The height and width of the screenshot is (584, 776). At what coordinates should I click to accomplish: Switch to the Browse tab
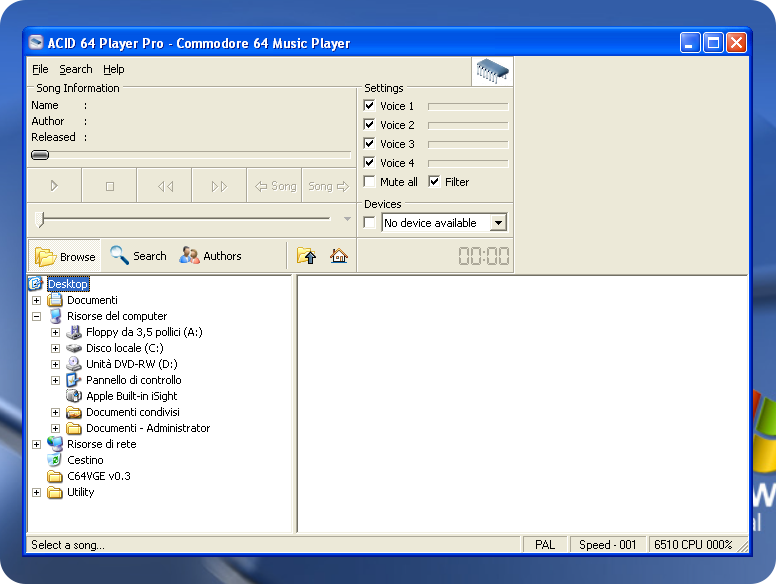[65, 256]
